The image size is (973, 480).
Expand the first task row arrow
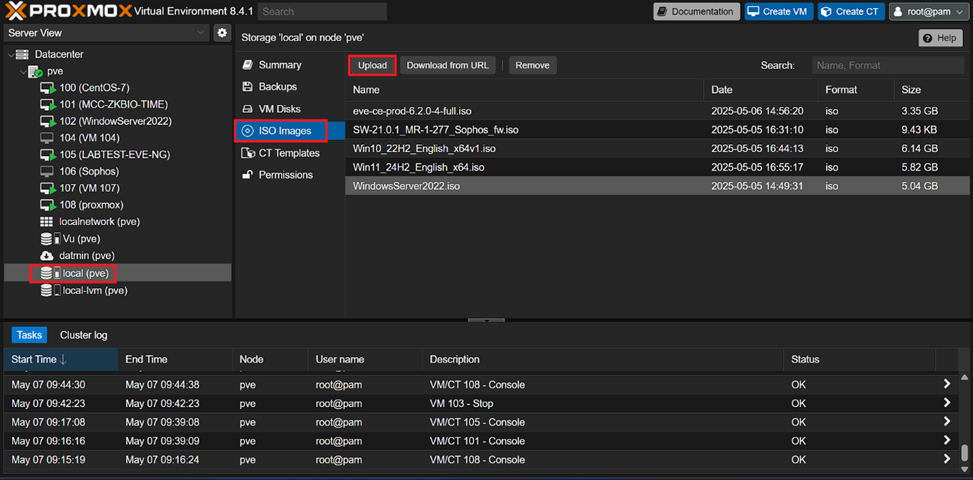(x=946, y=385)
